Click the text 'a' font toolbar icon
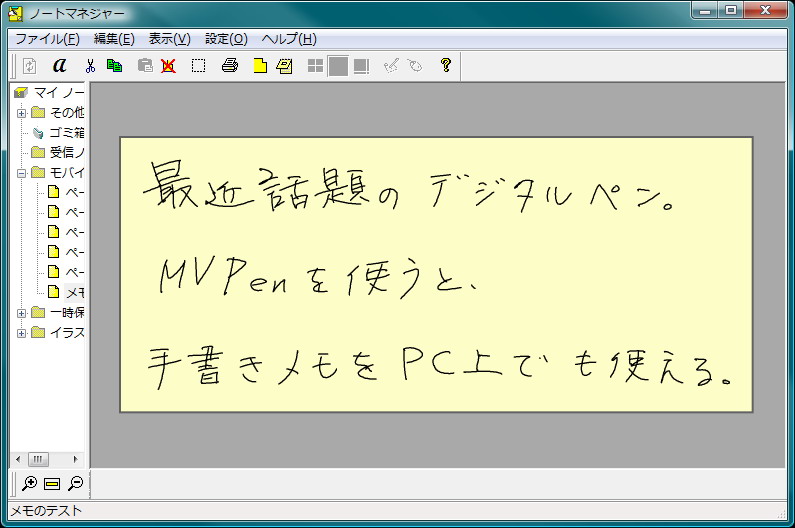 pyautogui.click(x=59, y=66)
